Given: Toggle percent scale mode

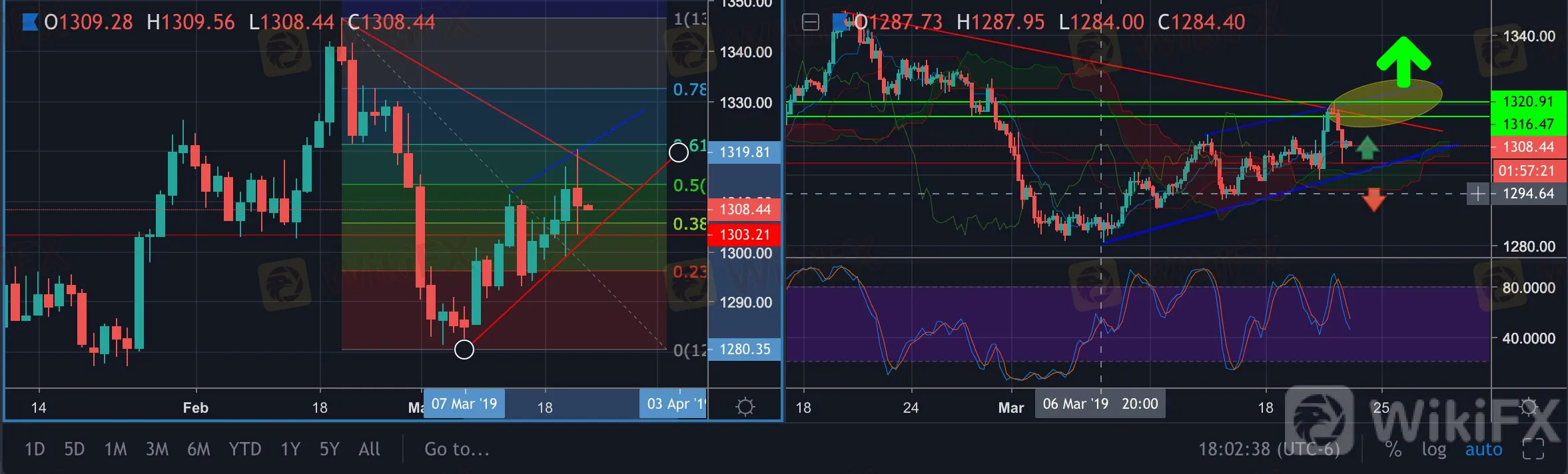Looking at the screenshot, I should 1393,449.
